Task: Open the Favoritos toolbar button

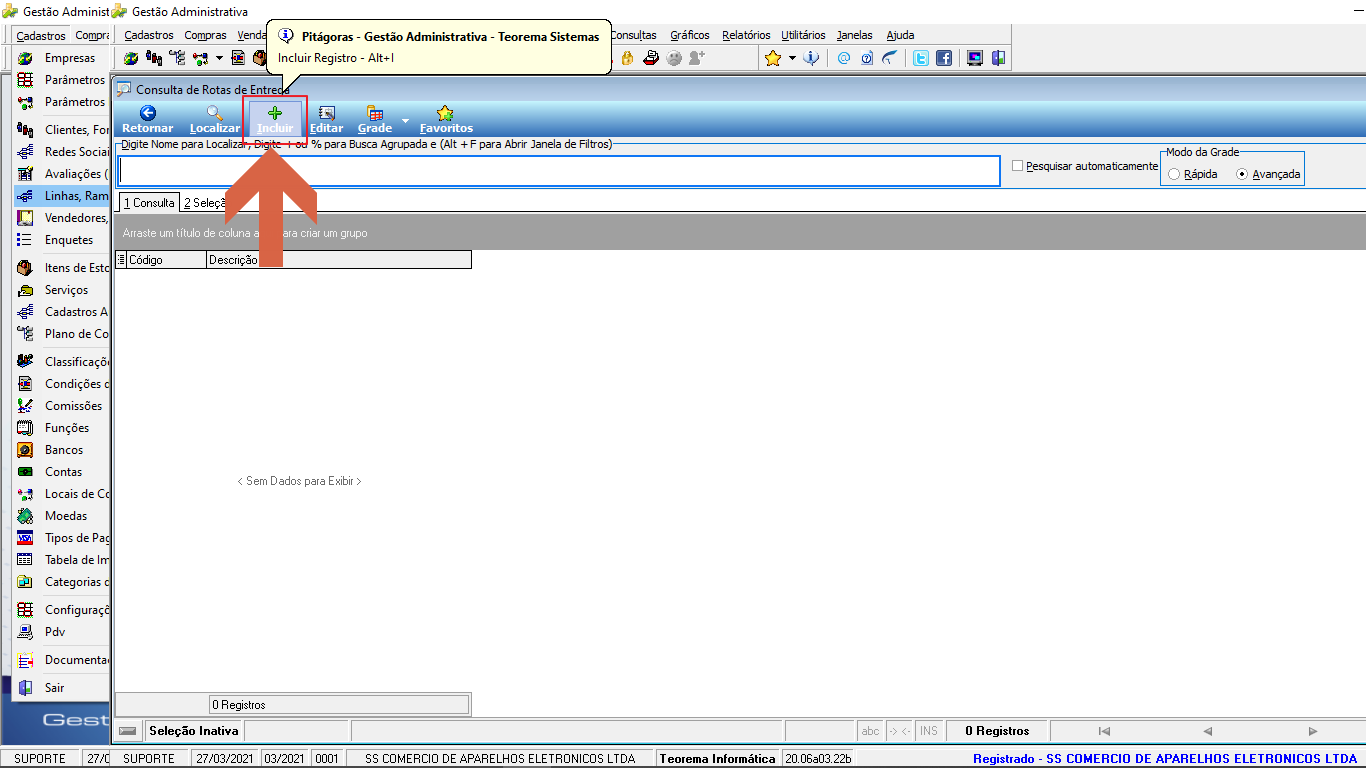Action: pos(446,119)
